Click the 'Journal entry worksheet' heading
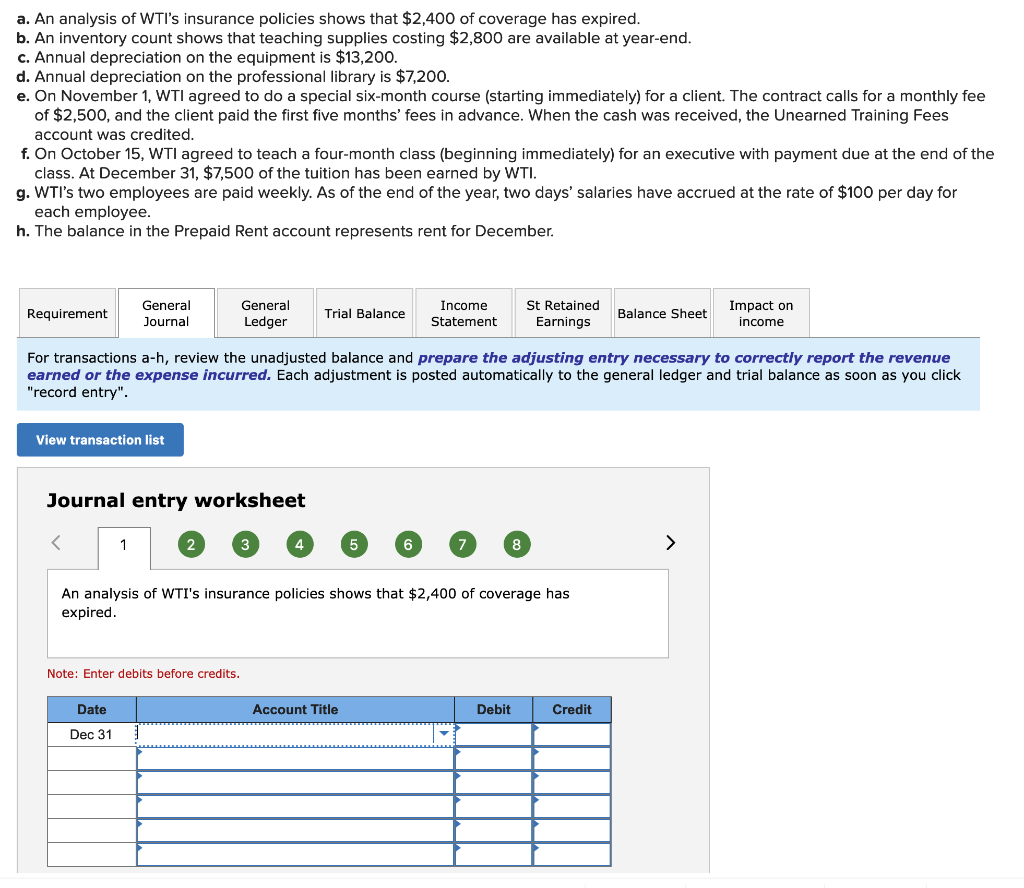1024x888 pixels. pos(176,500)
